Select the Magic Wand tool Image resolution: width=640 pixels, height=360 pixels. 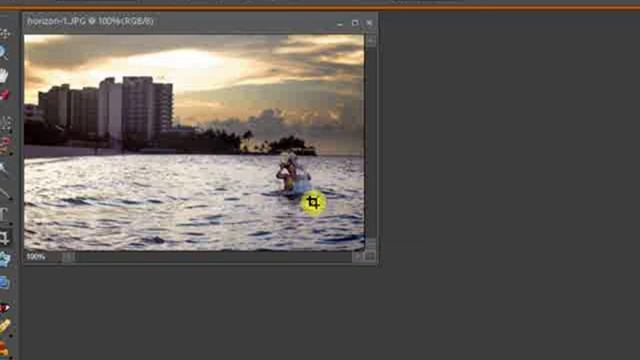click(x=4, y=168)
